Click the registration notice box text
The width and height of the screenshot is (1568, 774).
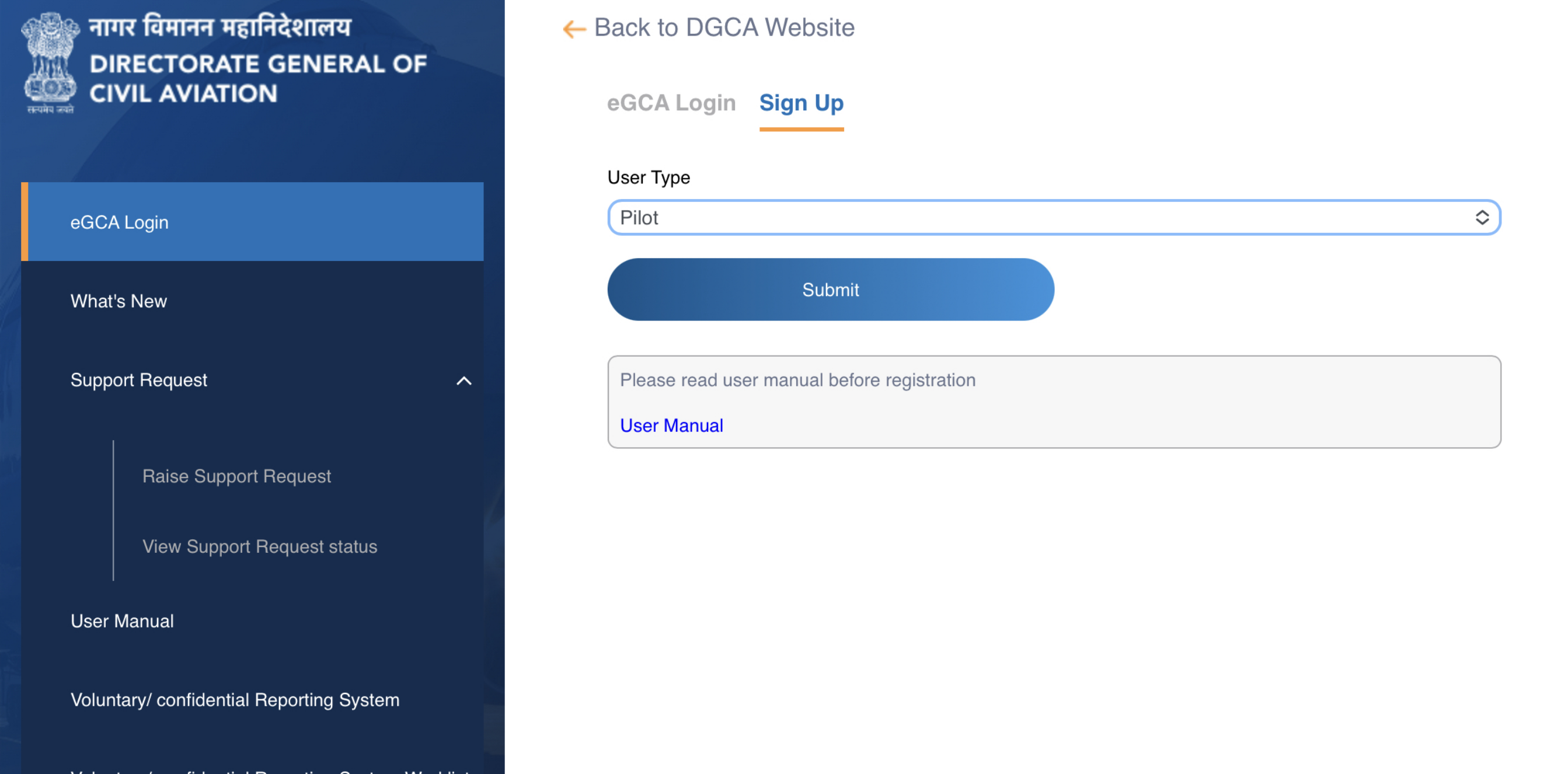(797, 379)
